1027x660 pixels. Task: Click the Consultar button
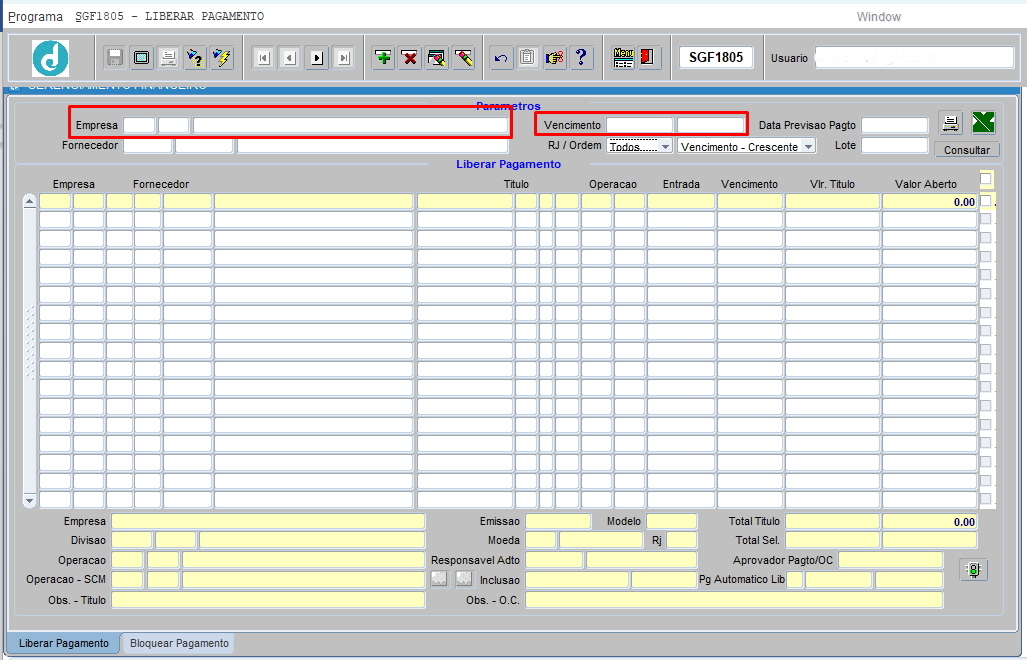click(x=967, y=150)
